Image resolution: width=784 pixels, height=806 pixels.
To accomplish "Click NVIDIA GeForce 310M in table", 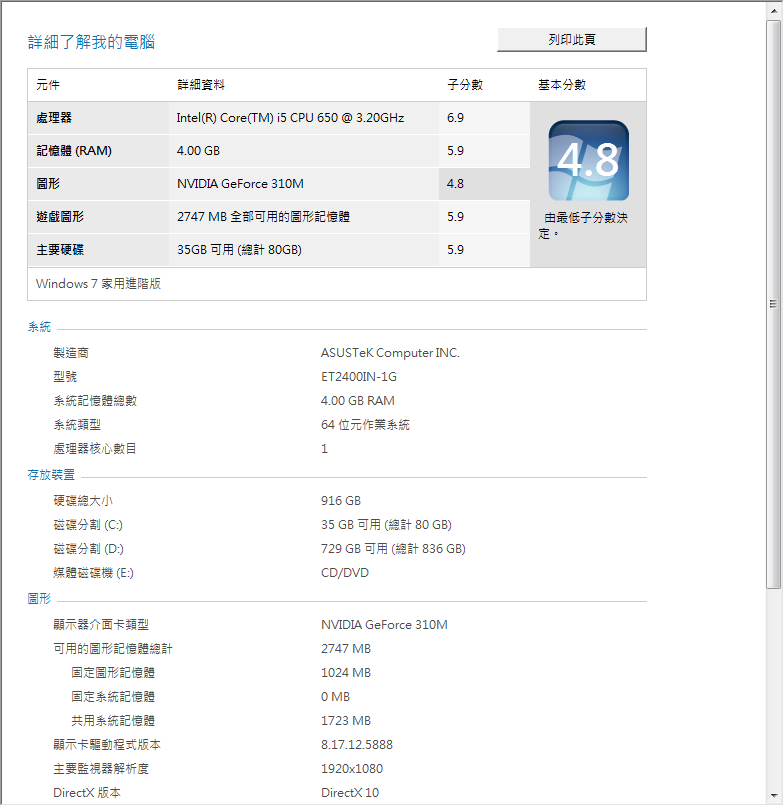I will tap(240, 184).
